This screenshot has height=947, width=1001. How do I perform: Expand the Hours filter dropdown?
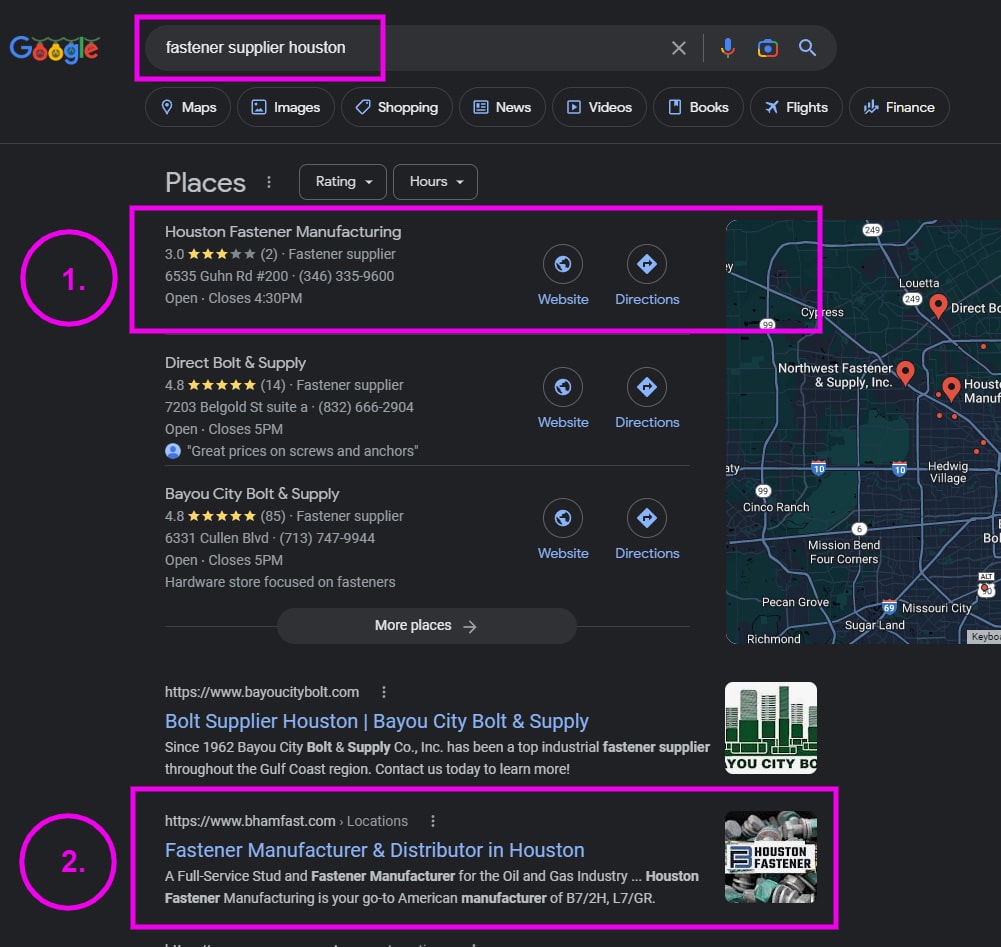(435, 182)
